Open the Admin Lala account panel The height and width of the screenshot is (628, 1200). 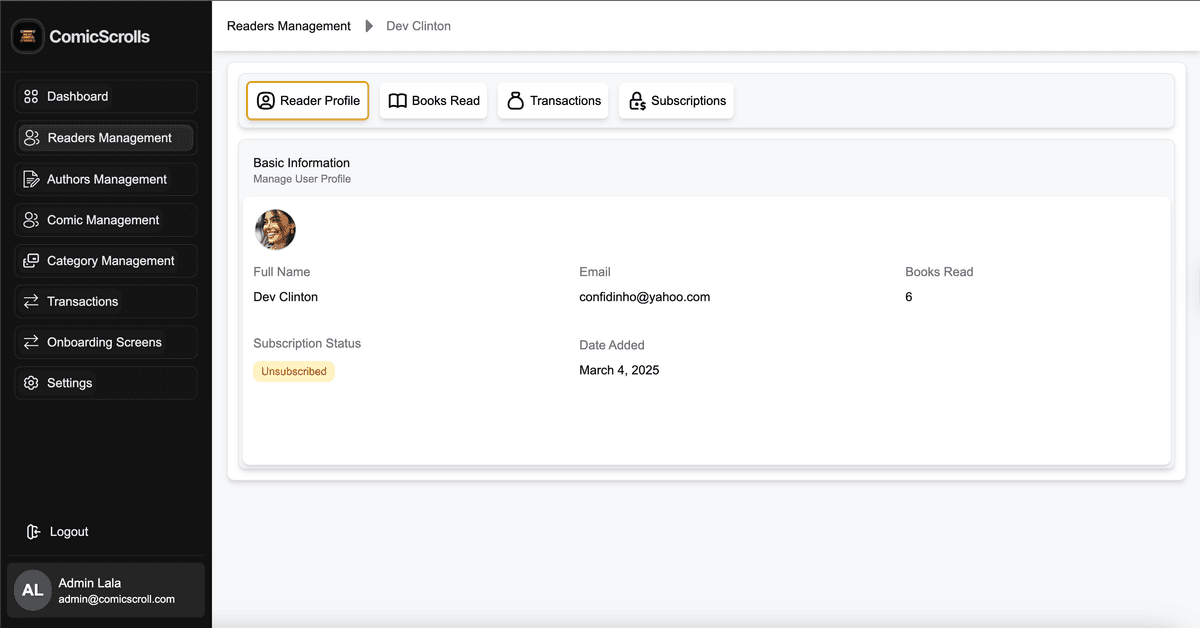(x=105, y=590)
